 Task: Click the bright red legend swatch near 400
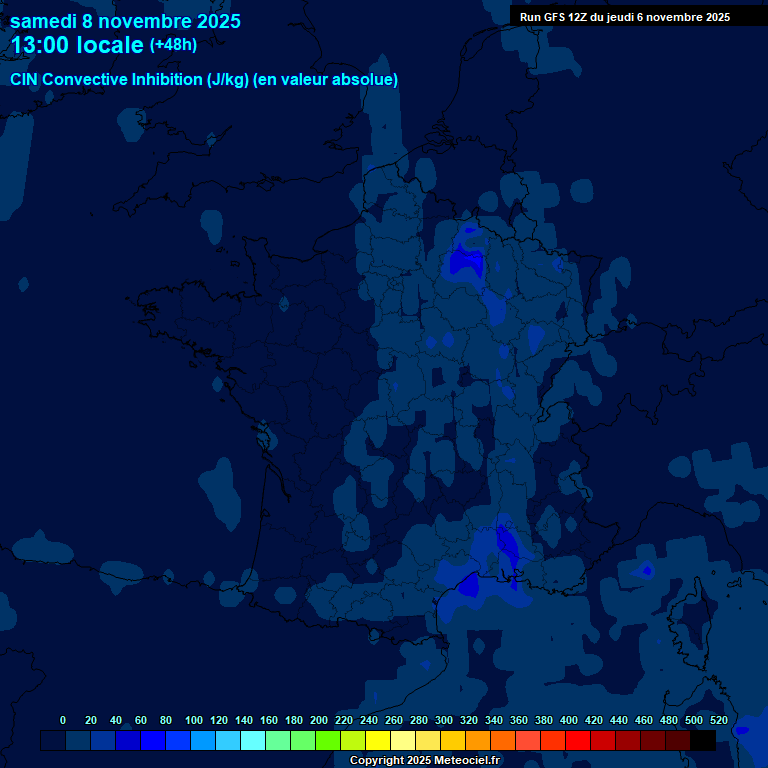[578, 741]
